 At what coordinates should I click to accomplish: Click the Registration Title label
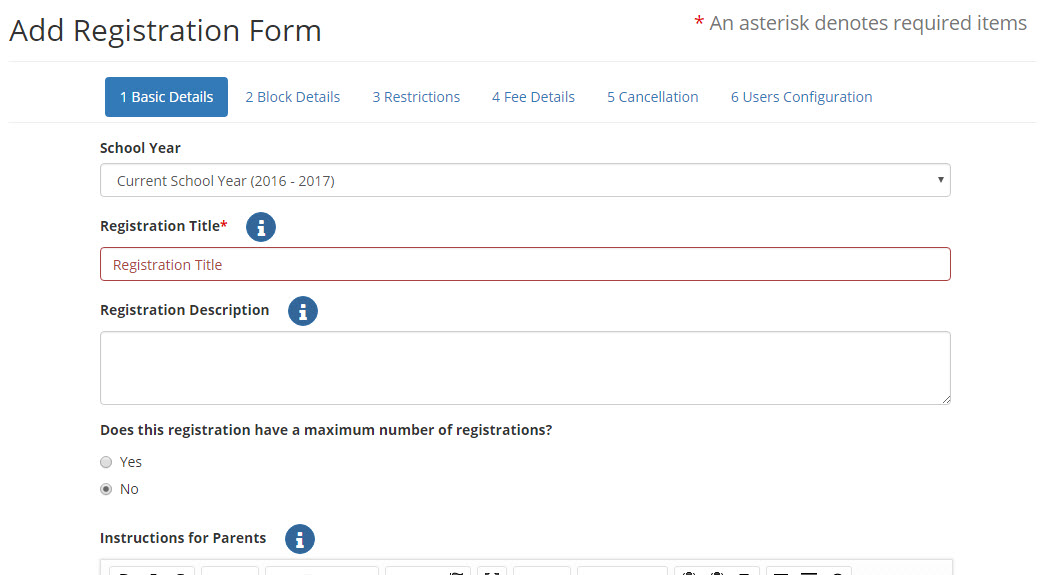coord(164,226)
